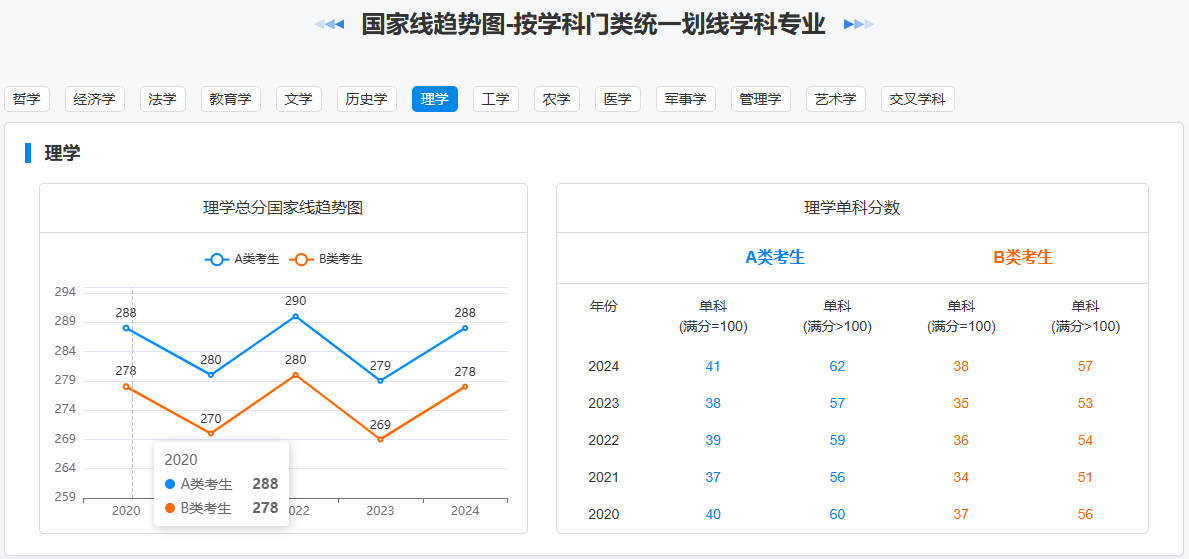Switch to the 医学 tab
The width and height of the screenshot is (1189, 559).
617,99
